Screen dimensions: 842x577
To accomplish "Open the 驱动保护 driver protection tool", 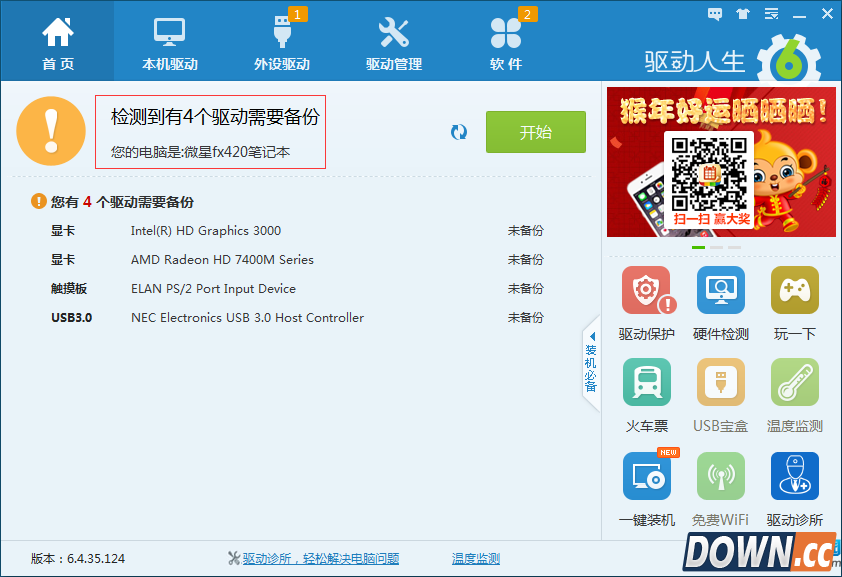I will pyautogui.click(x=646, y=290).
